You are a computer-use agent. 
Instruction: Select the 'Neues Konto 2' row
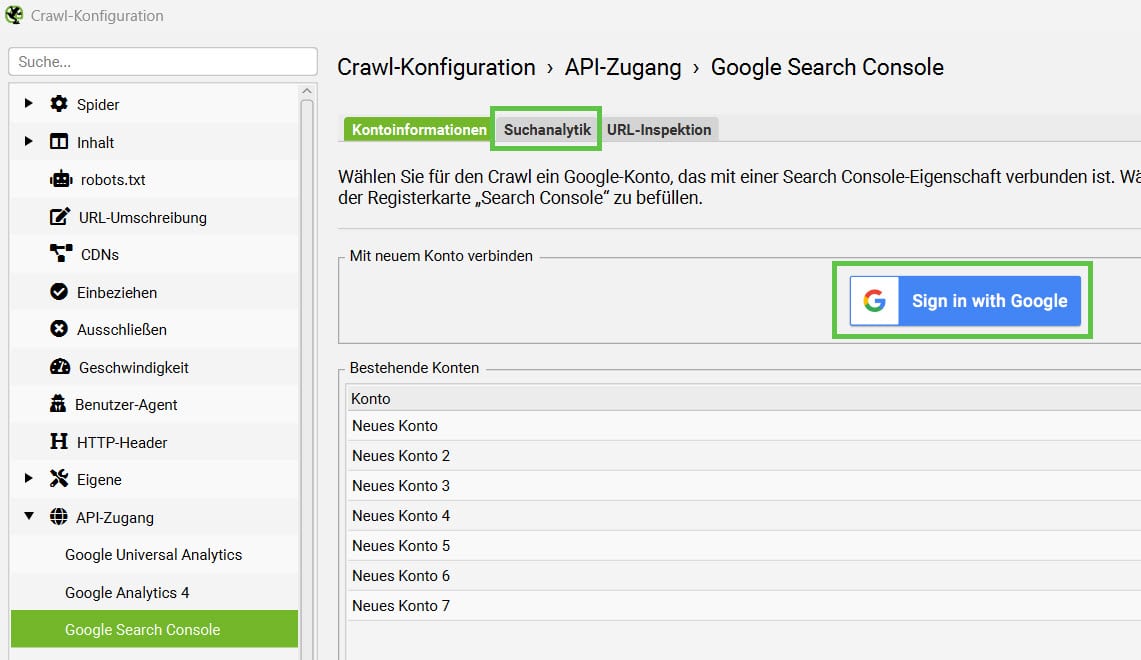click(x=744, y=456)
